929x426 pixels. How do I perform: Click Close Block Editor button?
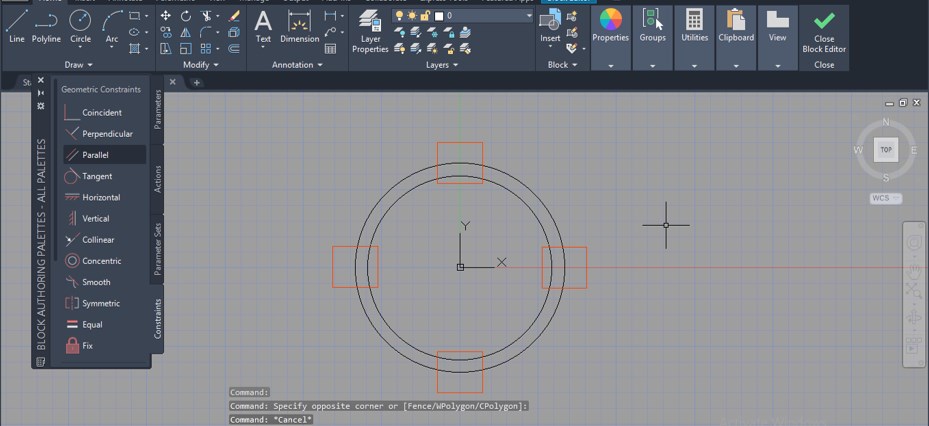pos(824,32)
